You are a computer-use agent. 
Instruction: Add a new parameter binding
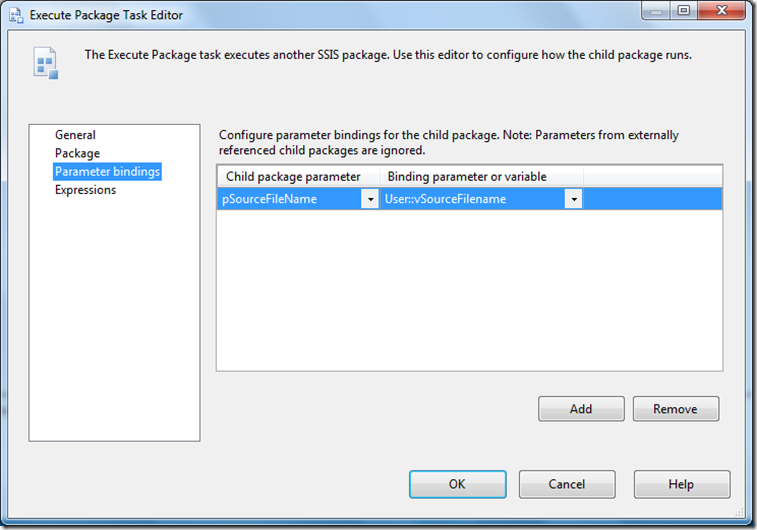(x=581, y=408)
